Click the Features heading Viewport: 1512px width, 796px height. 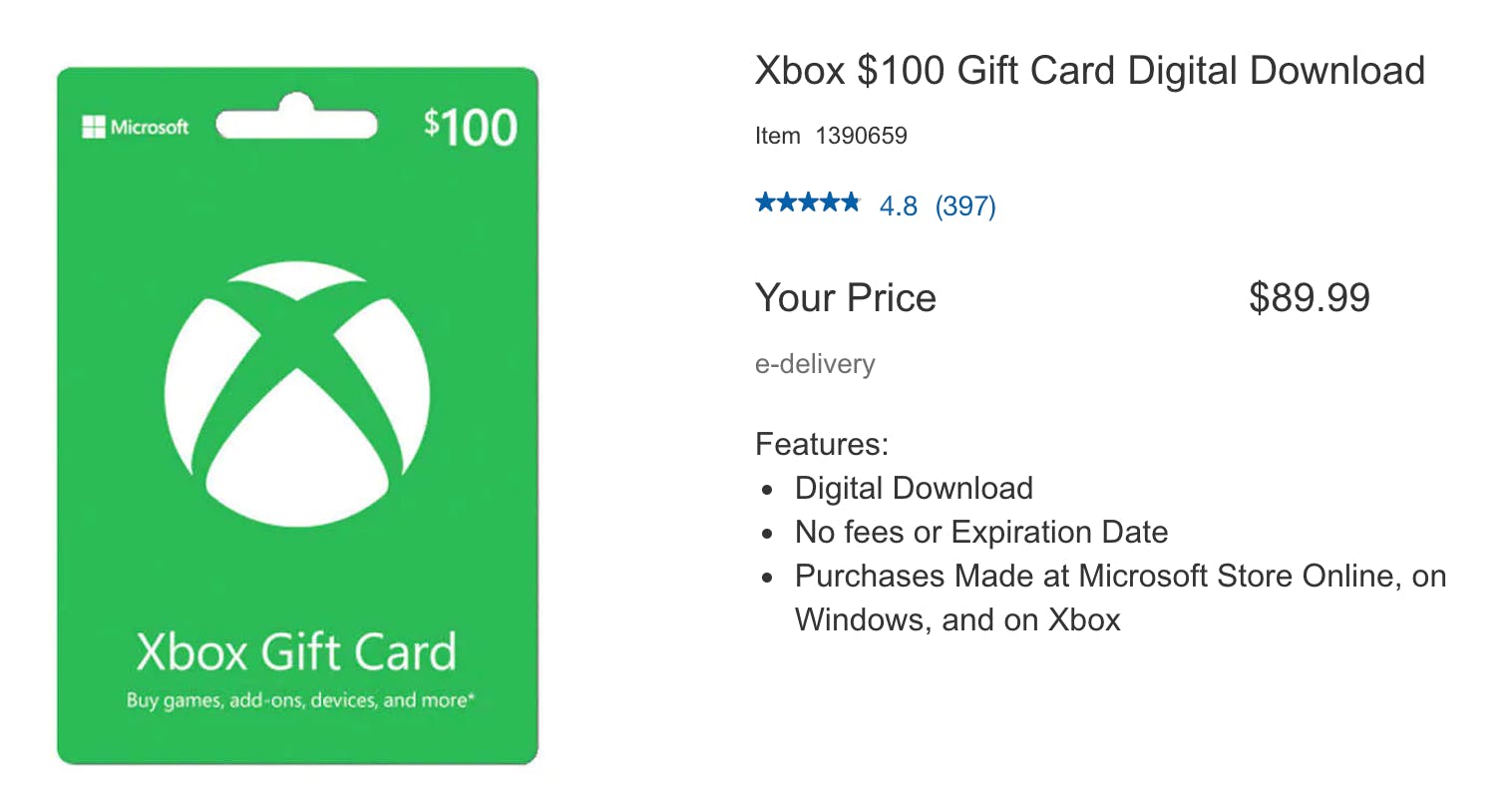click(x=822, y=443)
